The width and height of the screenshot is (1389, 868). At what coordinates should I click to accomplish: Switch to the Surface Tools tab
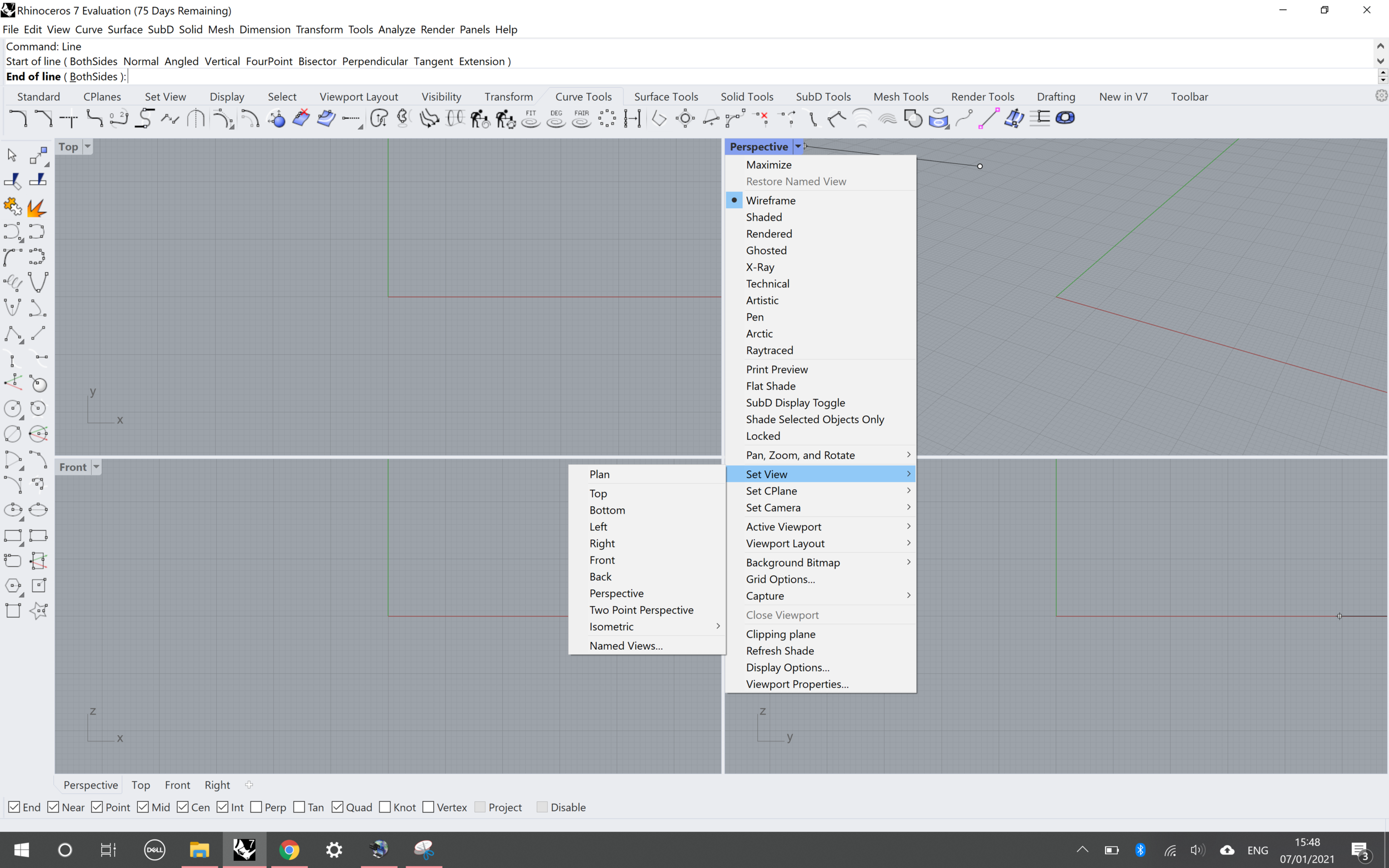(666, 97)
